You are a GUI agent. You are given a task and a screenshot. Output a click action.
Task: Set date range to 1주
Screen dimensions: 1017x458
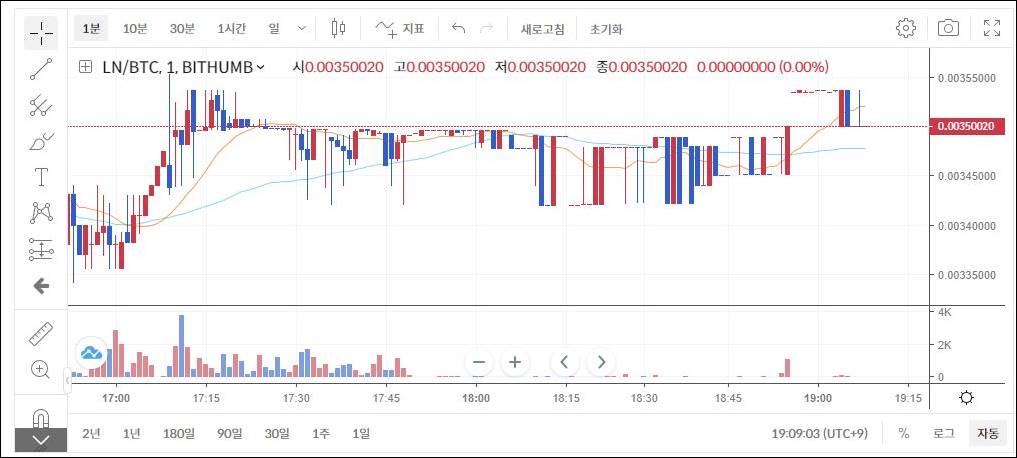pos(320,433)
